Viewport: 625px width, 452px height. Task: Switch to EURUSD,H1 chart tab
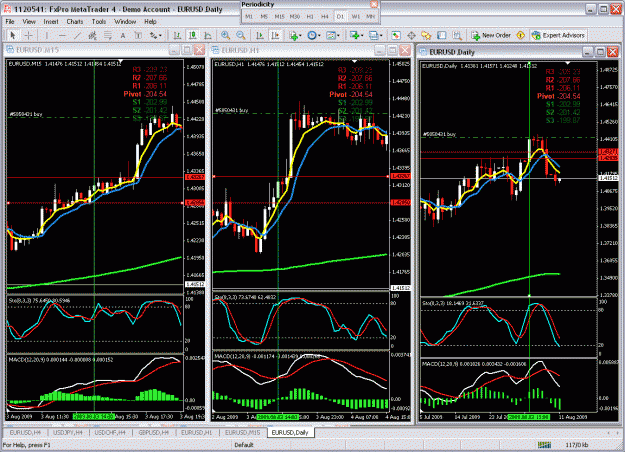pos(197,432)
